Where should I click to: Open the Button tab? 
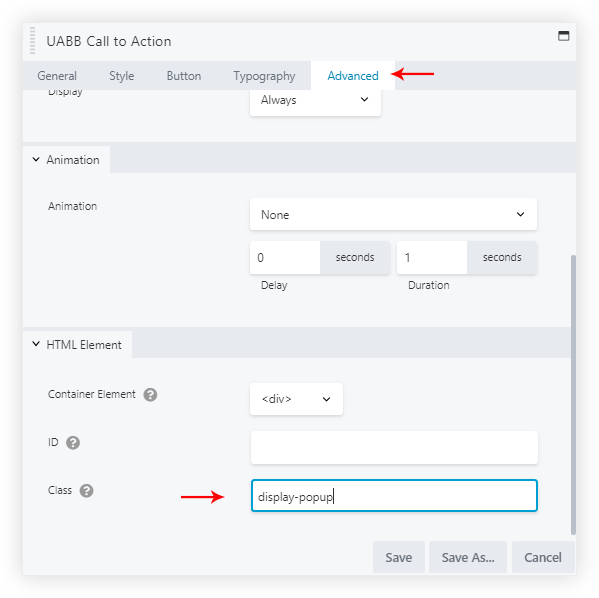tap(184, 76)
